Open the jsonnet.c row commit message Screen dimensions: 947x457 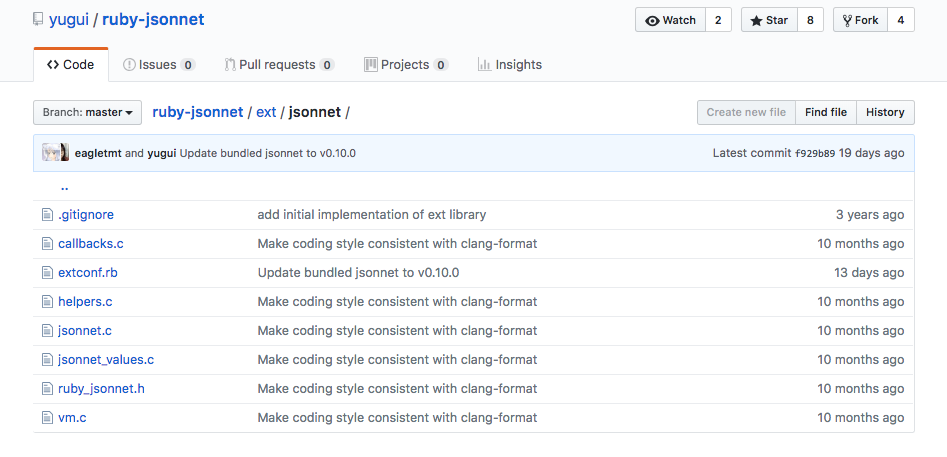(397, 331)
